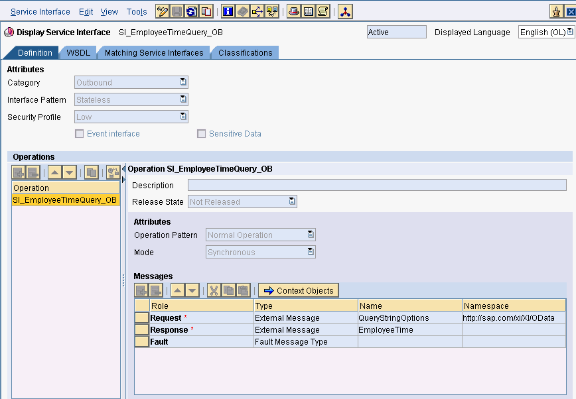Click the greyed-out Save disk icon
The image size is (576, 399).
(x=177, y=11)
